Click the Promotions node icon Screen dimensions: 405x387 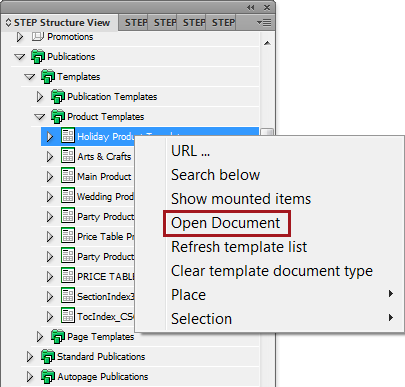37,36
